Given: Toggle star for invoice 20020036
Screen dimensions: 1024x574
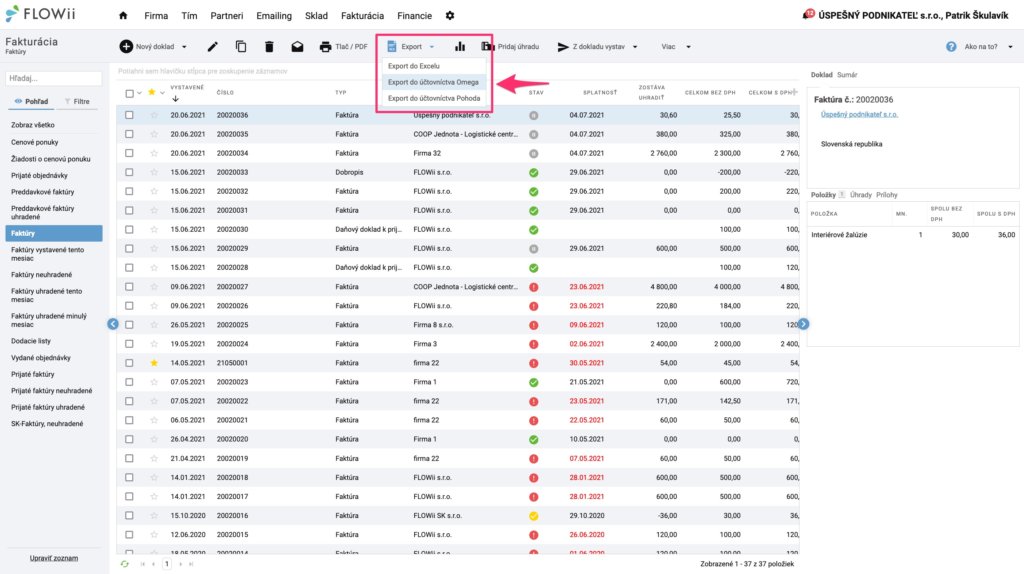Looking at the screenshot, I should [154, 115].
